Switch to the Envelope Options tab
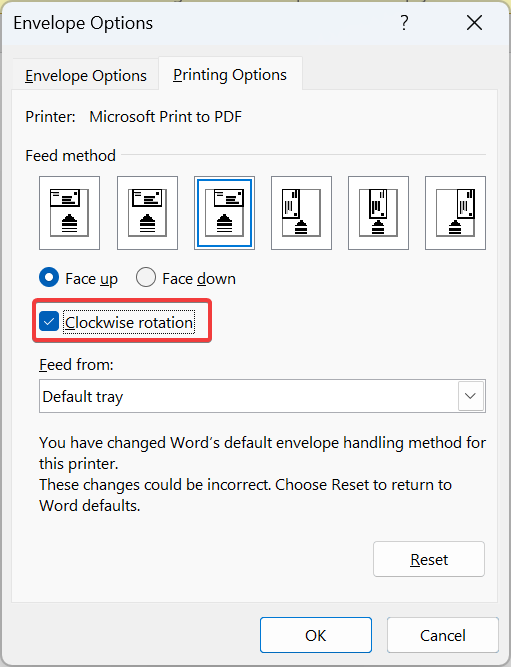The width and height of the screenshot is (511, 667). [86, 75]
